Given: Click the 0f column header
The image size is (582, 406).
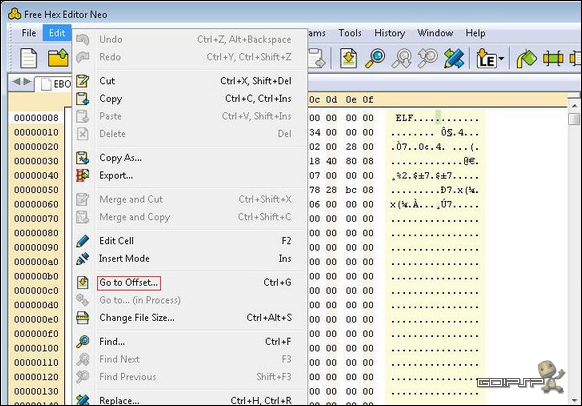Looking at the screenshot, I should pos(368,100).
